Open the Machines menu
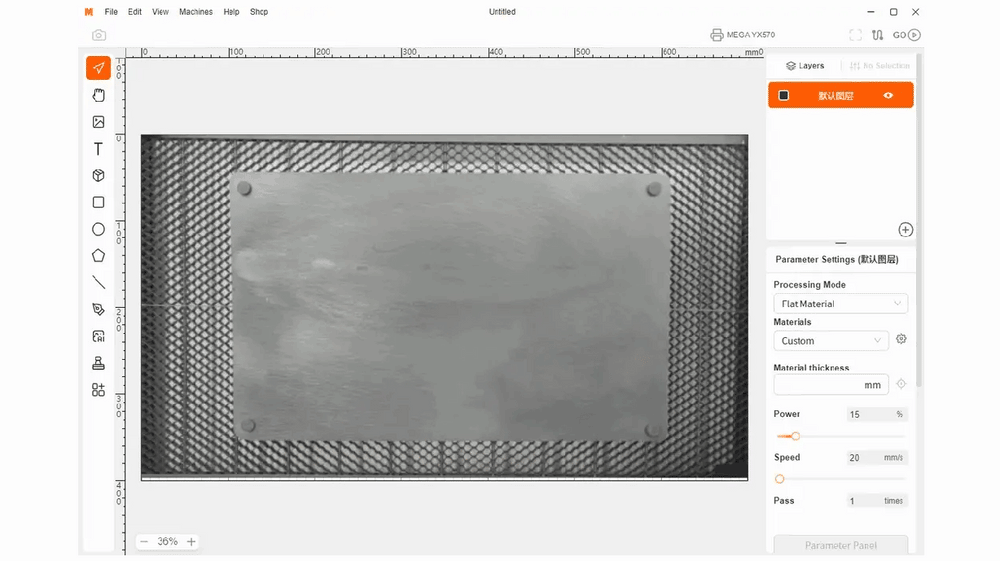The image size is (1000, 561). click(196, 12)
